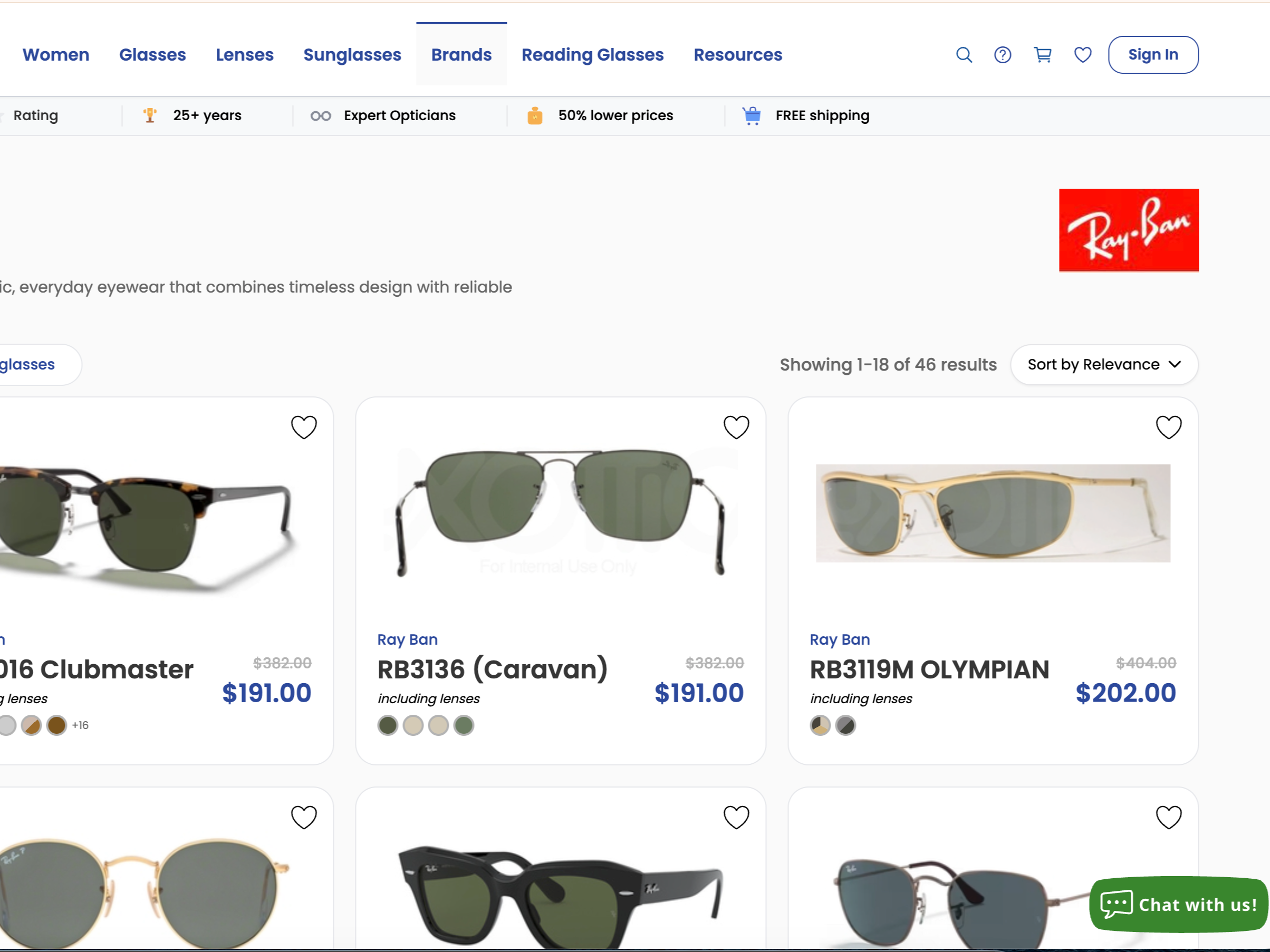Open the wishlist heart in header
The width and height of the screenshot is (1270, 952).
[1083, 55]
